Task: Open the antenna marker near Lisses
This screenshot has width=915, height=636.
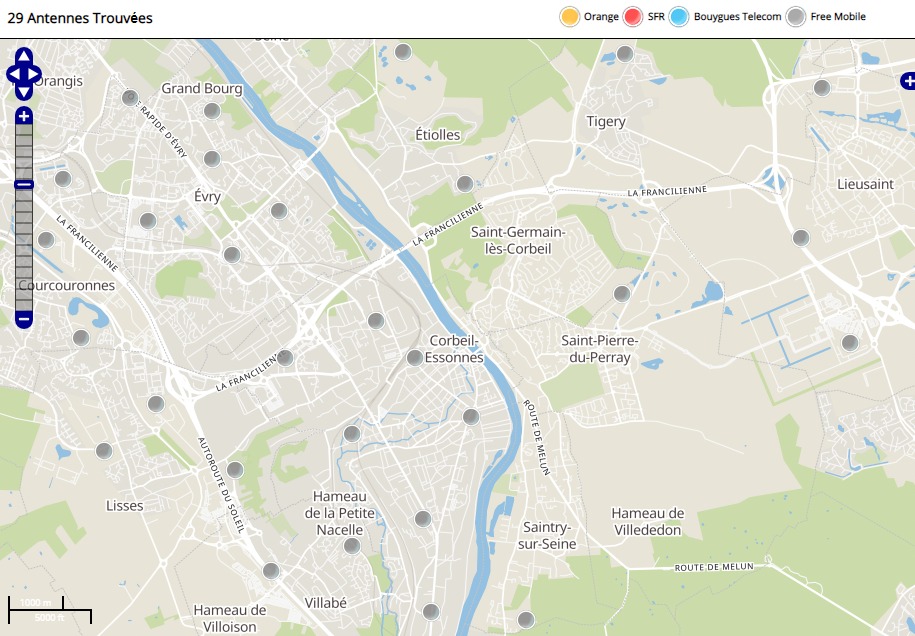Action: 104,451
